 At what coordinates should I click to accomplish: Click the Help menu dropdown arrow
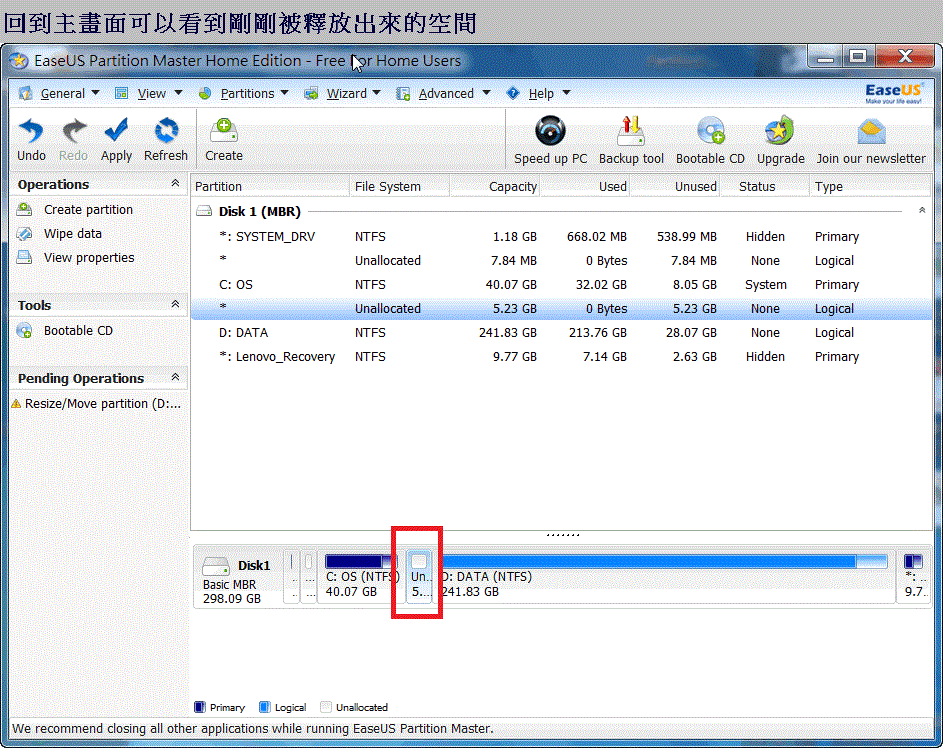567,93
